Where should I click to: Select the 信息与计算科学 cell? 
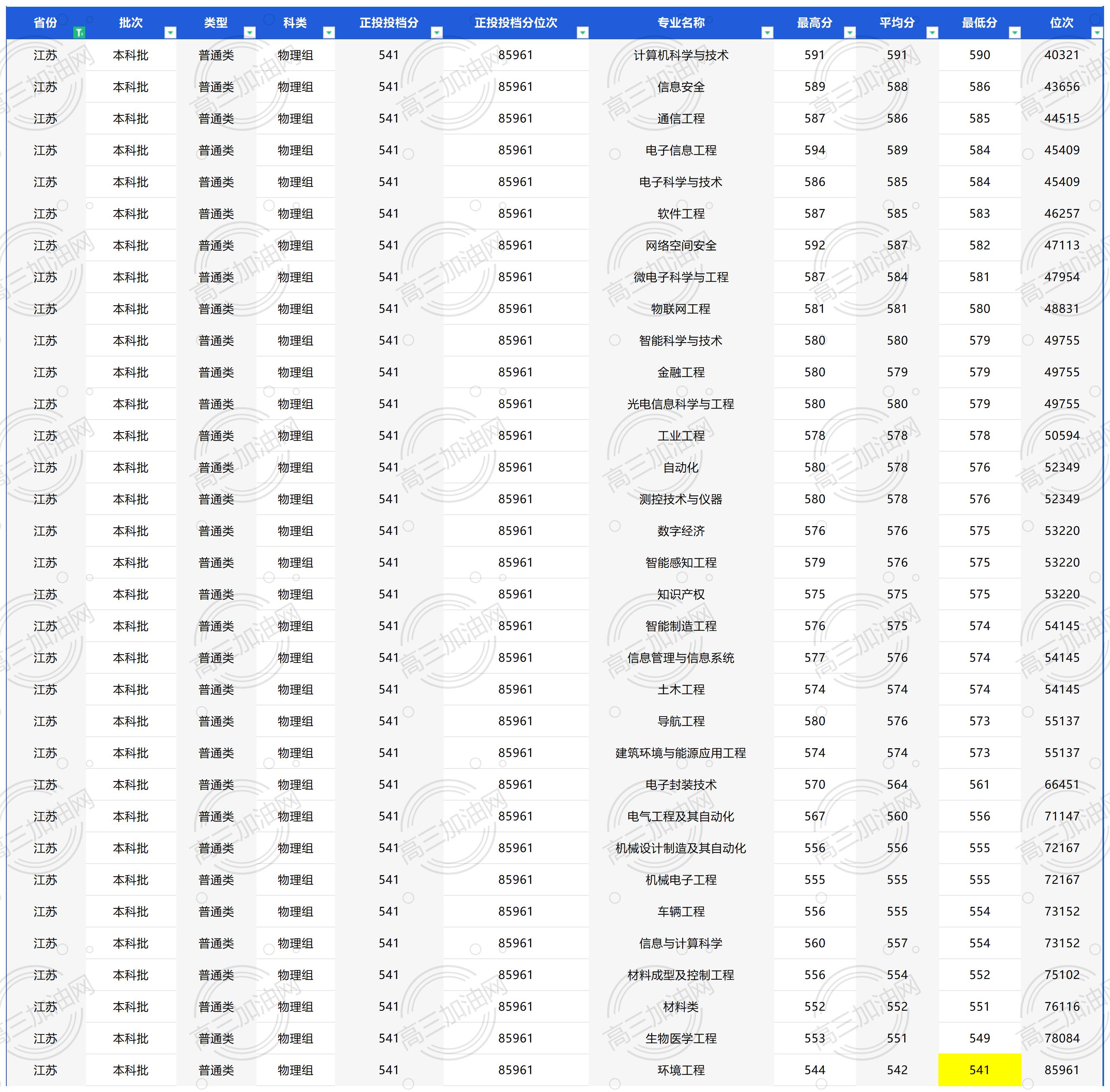tap(681, 943)
